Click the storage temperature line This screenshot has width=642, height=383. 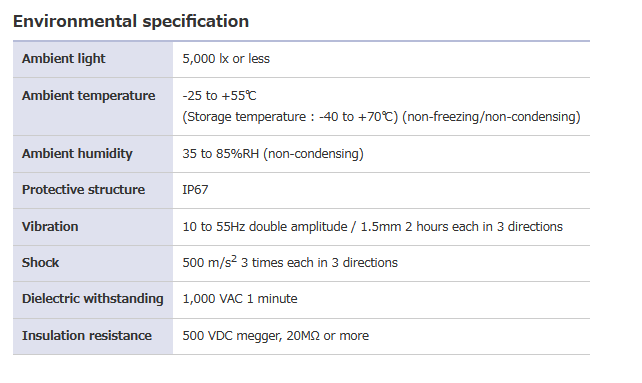(x=381, y=117)
